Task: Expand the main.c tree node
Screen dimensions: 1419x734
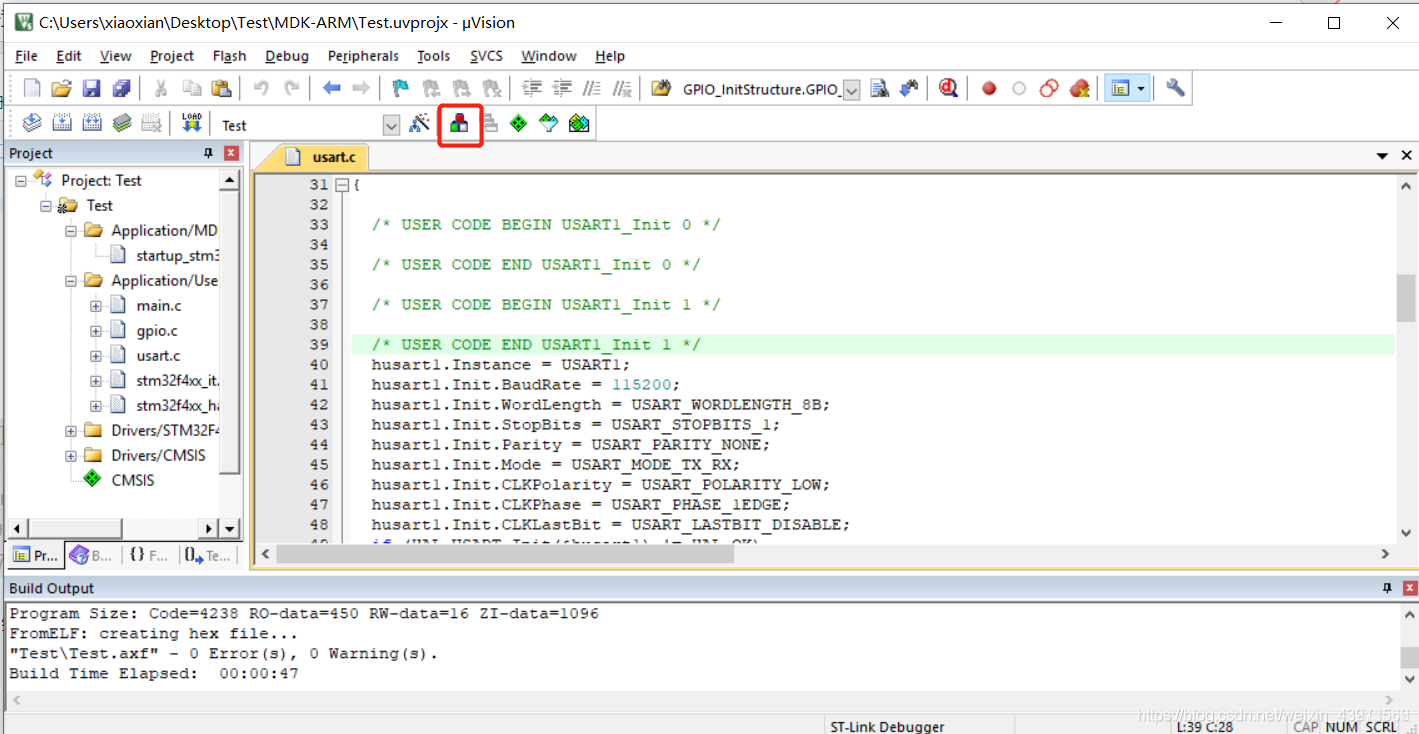Action: [96, 305]
